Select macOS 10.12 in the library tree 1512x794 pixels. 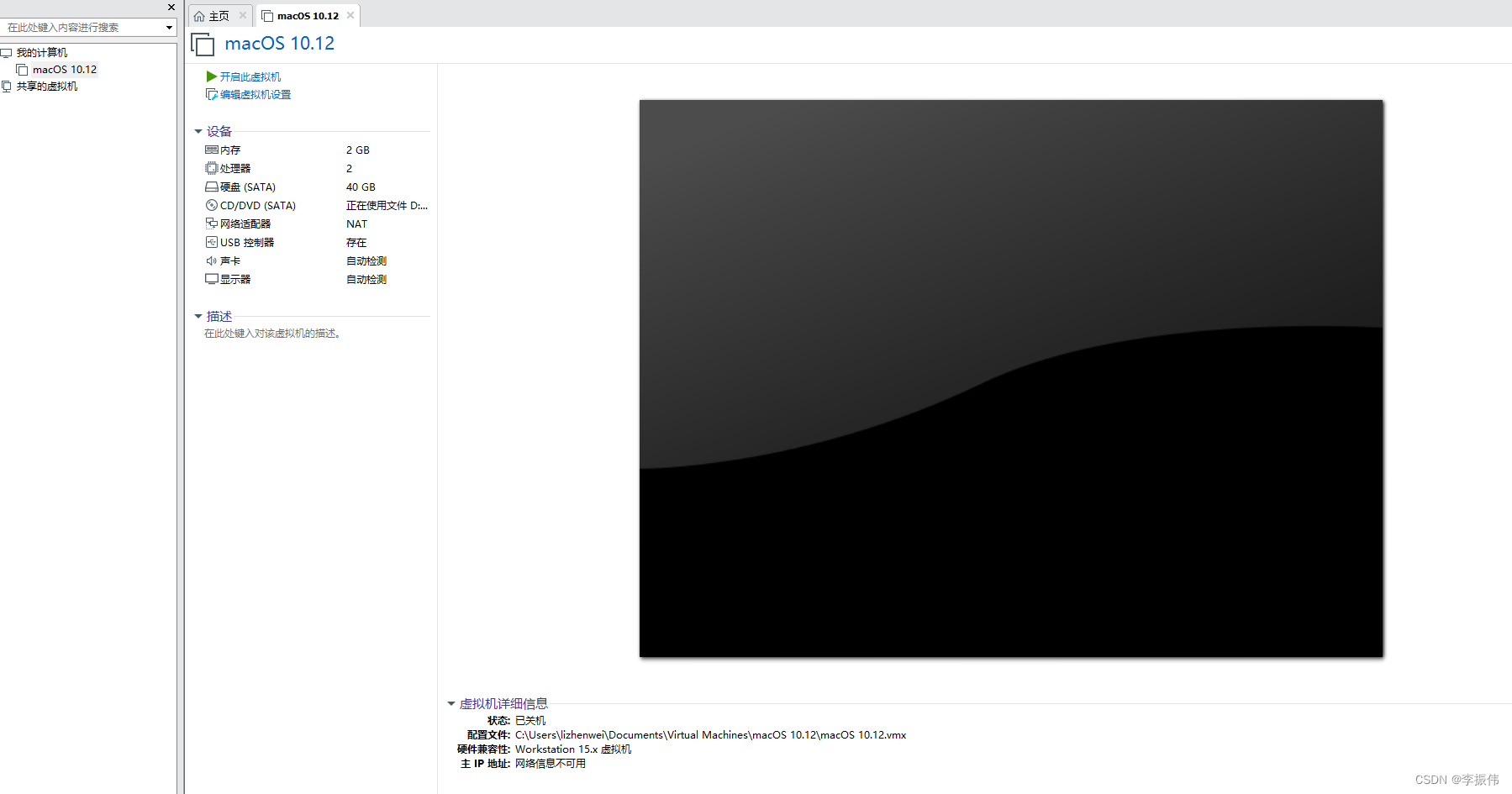65,70
